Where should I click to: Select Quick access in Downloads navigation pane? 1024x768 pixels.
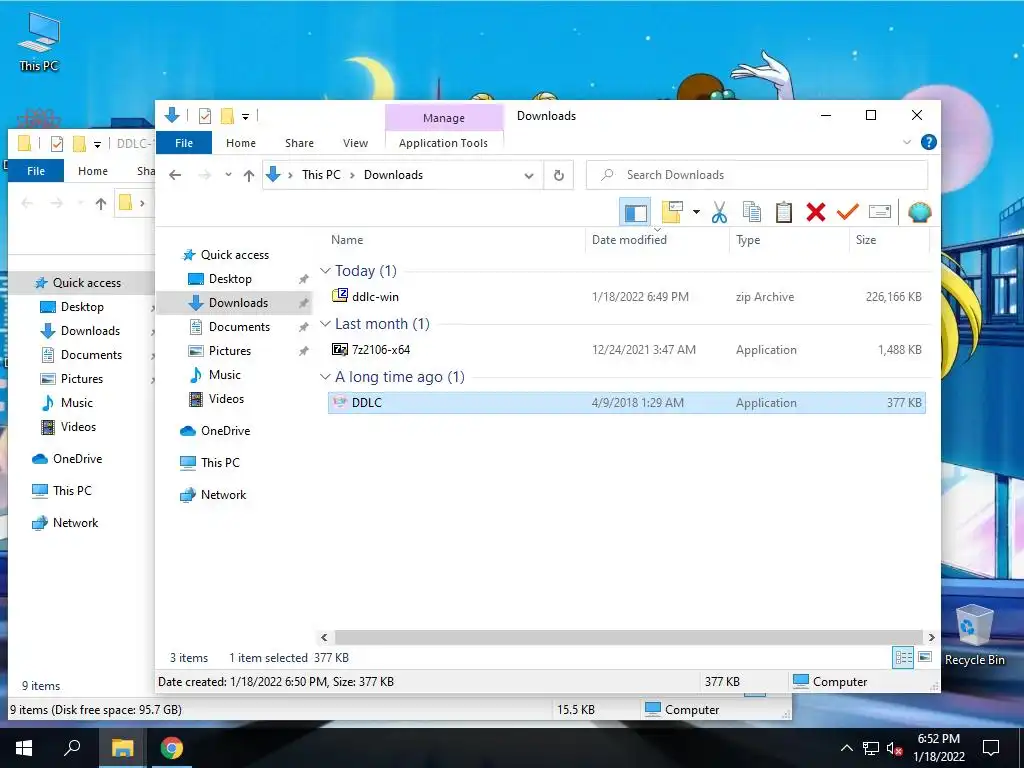tap(234, 255)
